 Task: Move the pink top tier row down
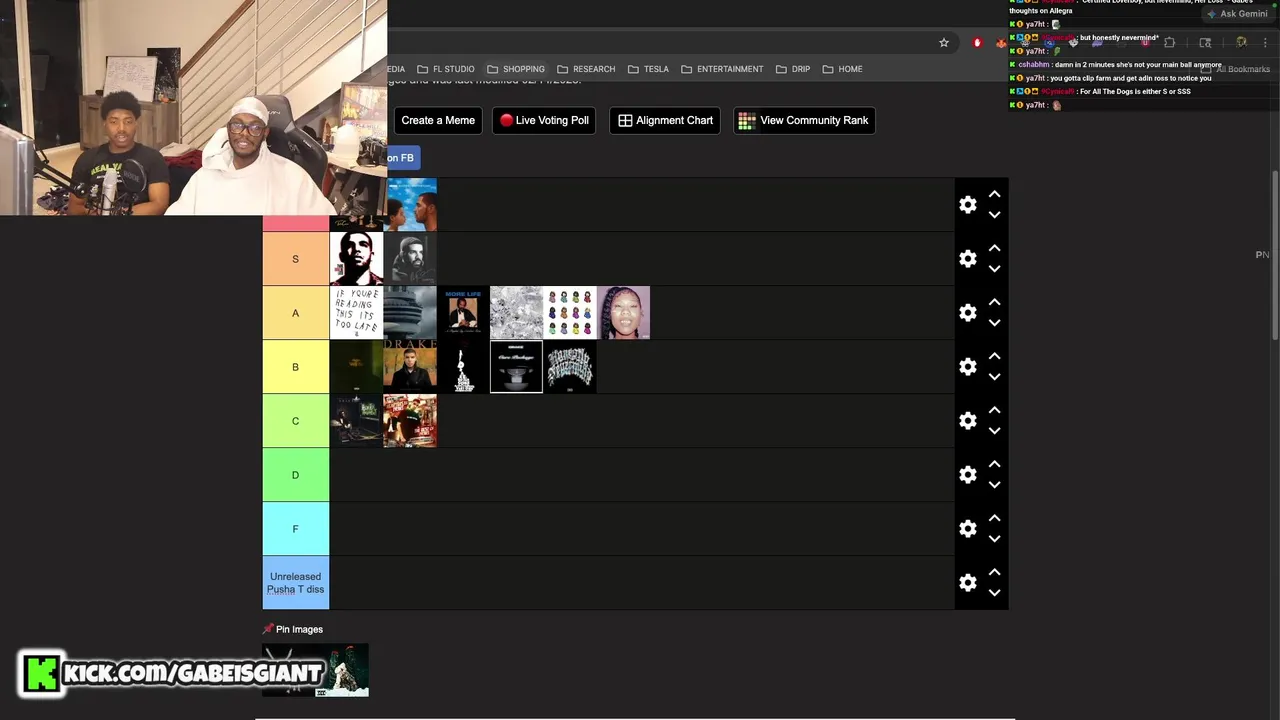[995, 215]
